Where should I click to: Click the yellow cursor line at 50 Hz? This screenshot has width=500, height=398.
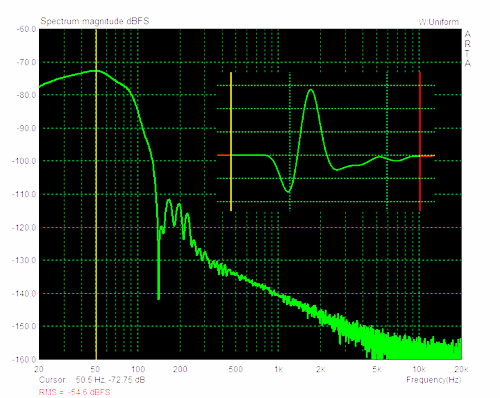(96, 194)
